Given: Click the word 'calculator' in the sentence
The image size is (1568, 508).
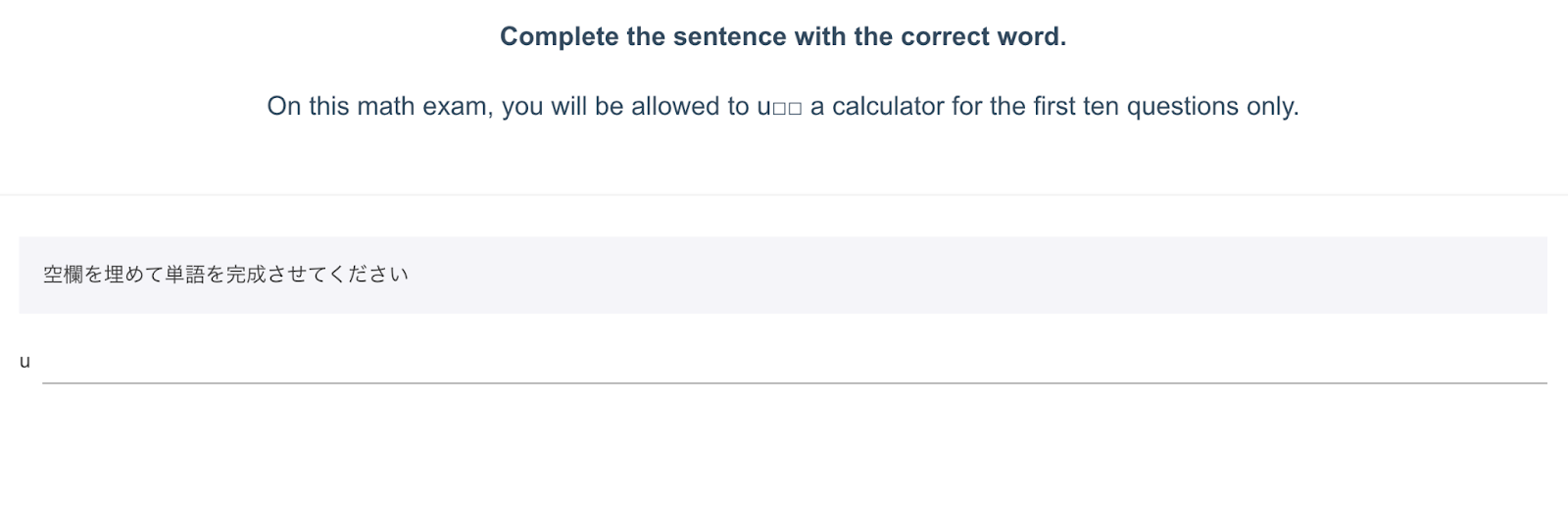Looking at the screenshot, I should [888, 107].
